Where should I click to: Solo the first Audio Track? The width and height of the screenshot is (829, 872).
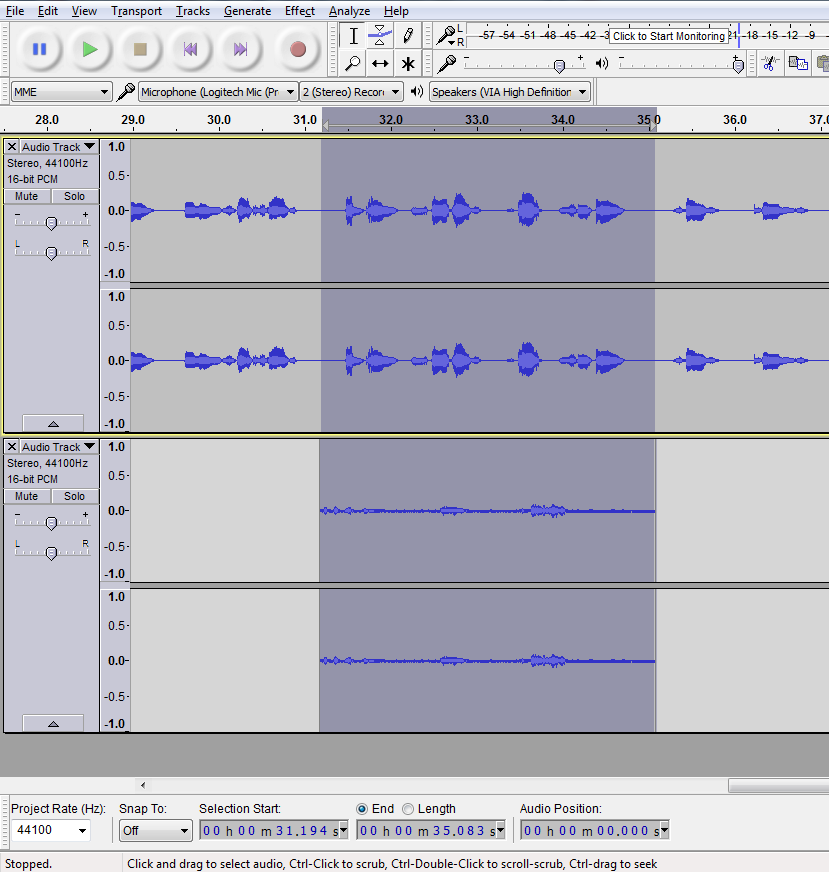pyautogui.click(x=75, y=196)
